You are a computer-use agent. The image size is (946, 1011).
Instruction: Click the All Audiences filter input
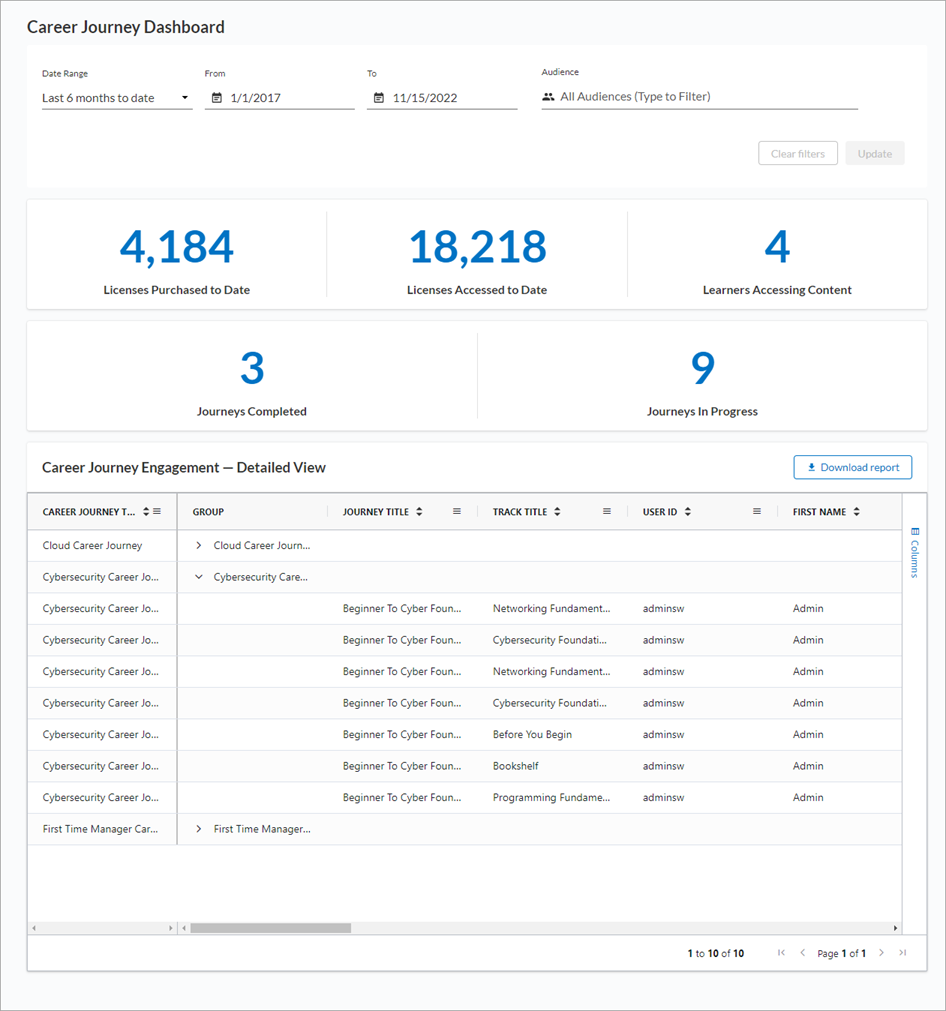tap(700, 97)
